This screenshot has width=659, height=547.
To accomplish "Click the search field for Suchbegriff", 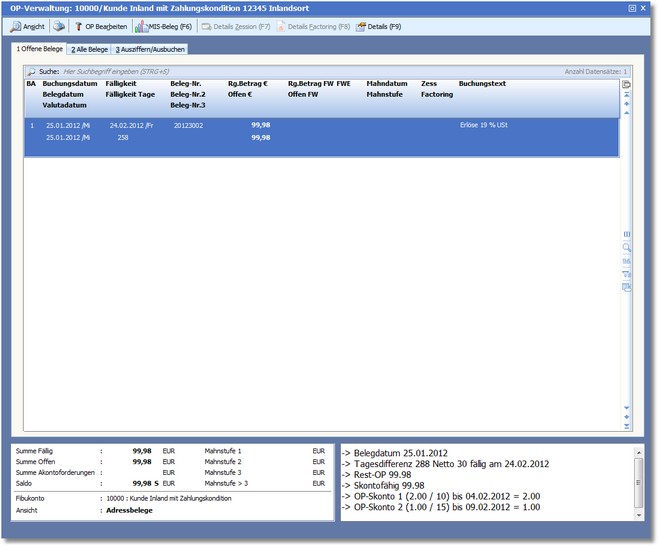I will pyautogui.click(x=300, y=72).
